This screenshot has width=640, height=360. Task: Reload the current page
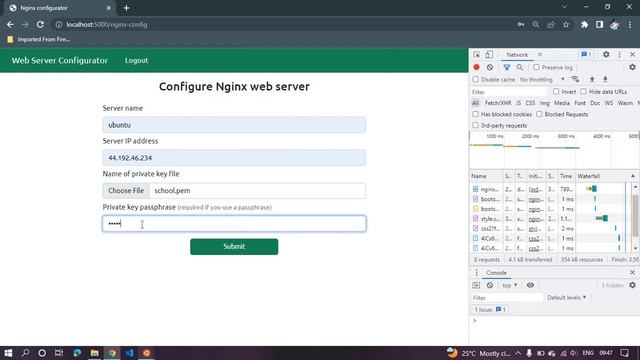point(40,24)
